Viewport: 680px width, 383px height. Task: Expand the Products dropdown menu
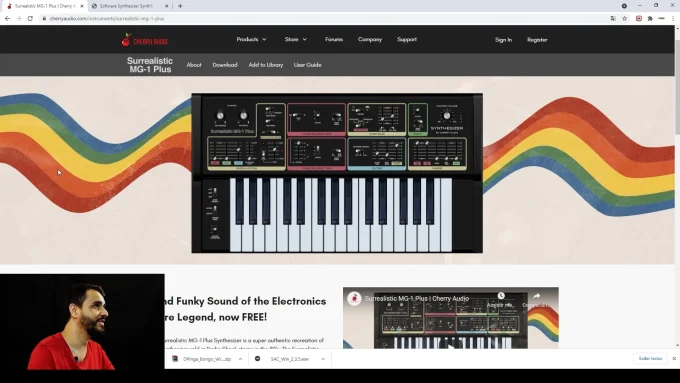[x=251, y=39]
